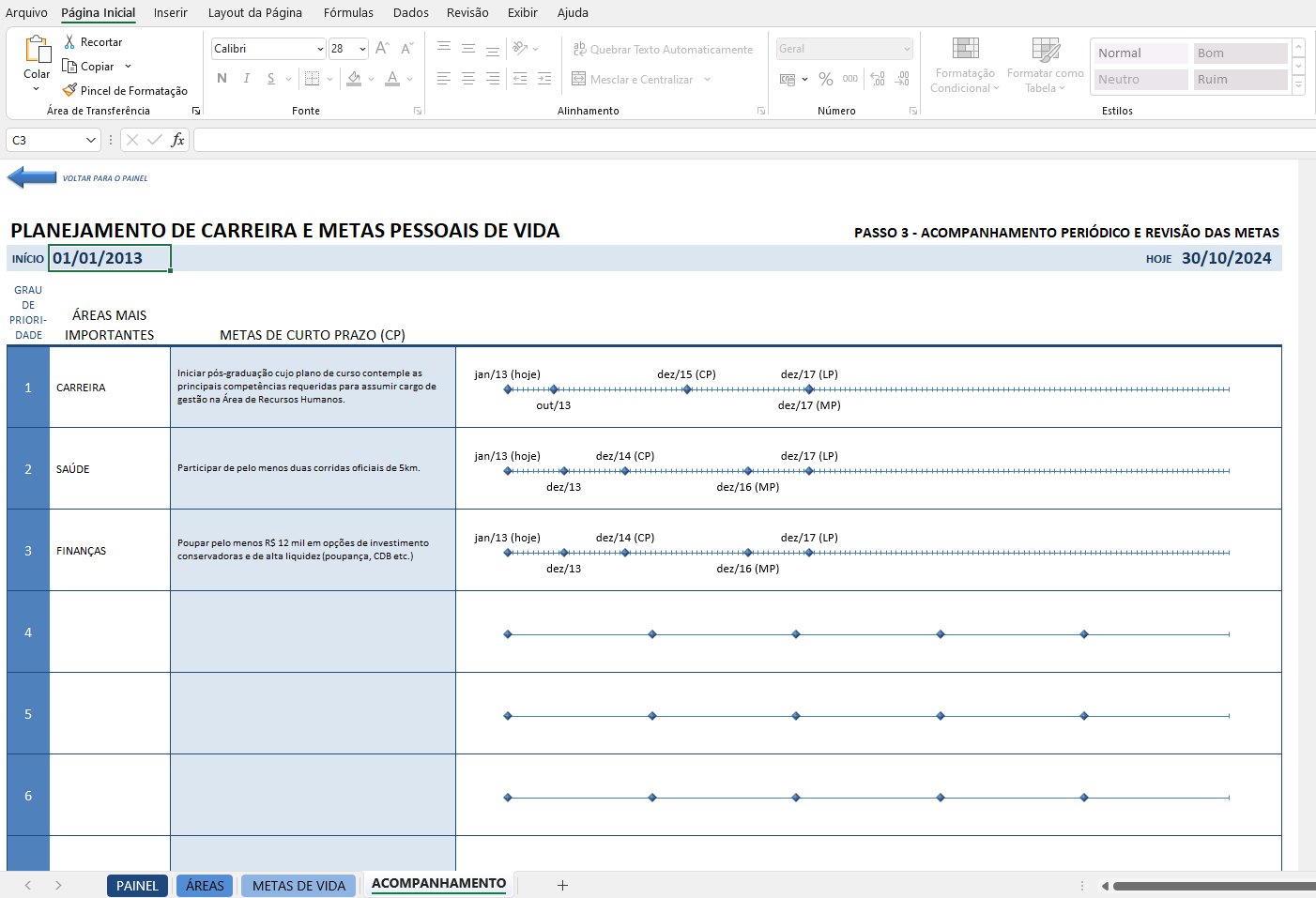Open the Fórmulas ribbon tab

click(348, 13)
